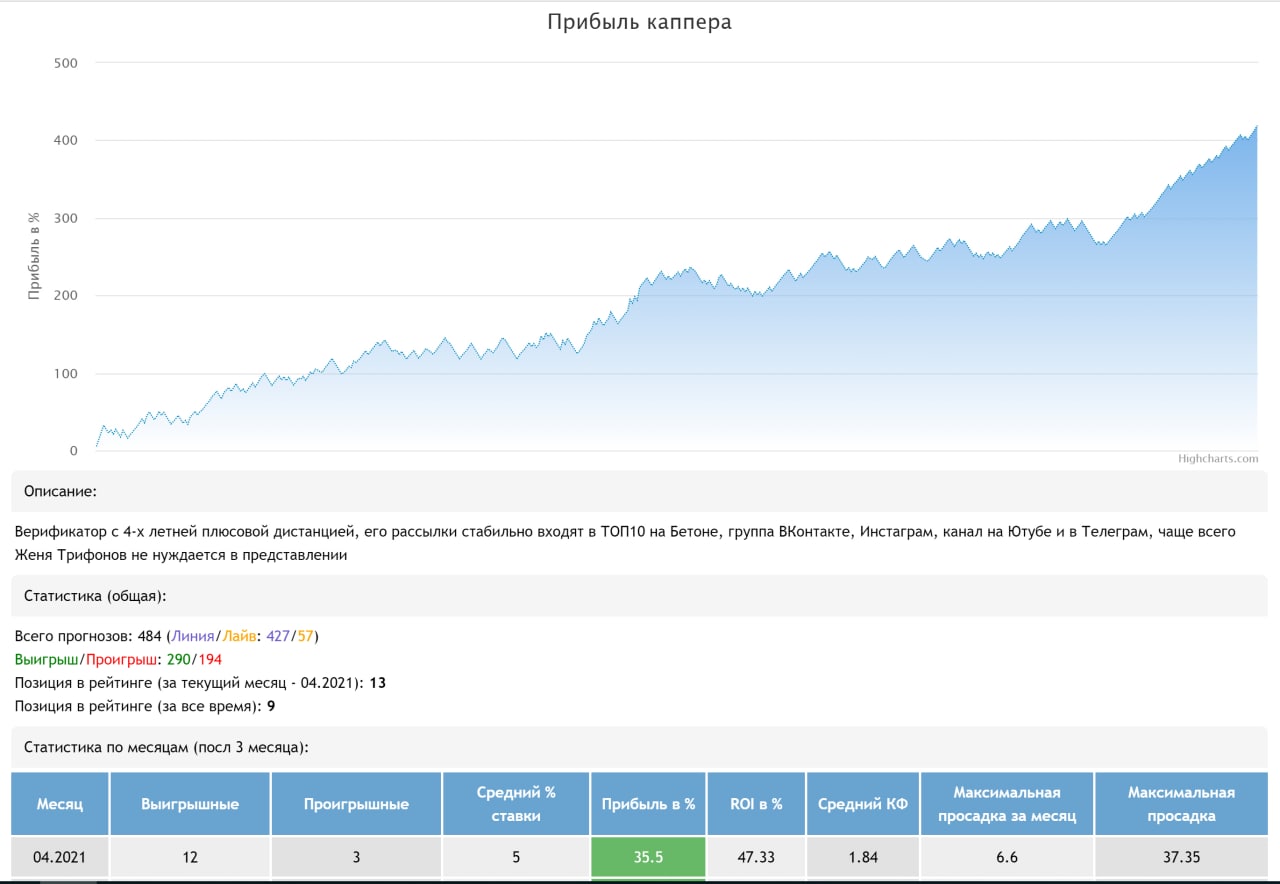The width and height of the screenshot is (1280, 884).
Task: Click the green "Выигрыш" label
Action: pyautogui.click(x=46, y=660)
